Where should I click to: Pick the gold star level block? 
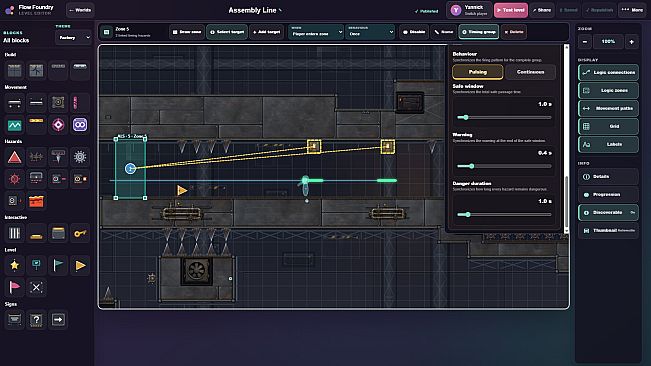point(15,266)
